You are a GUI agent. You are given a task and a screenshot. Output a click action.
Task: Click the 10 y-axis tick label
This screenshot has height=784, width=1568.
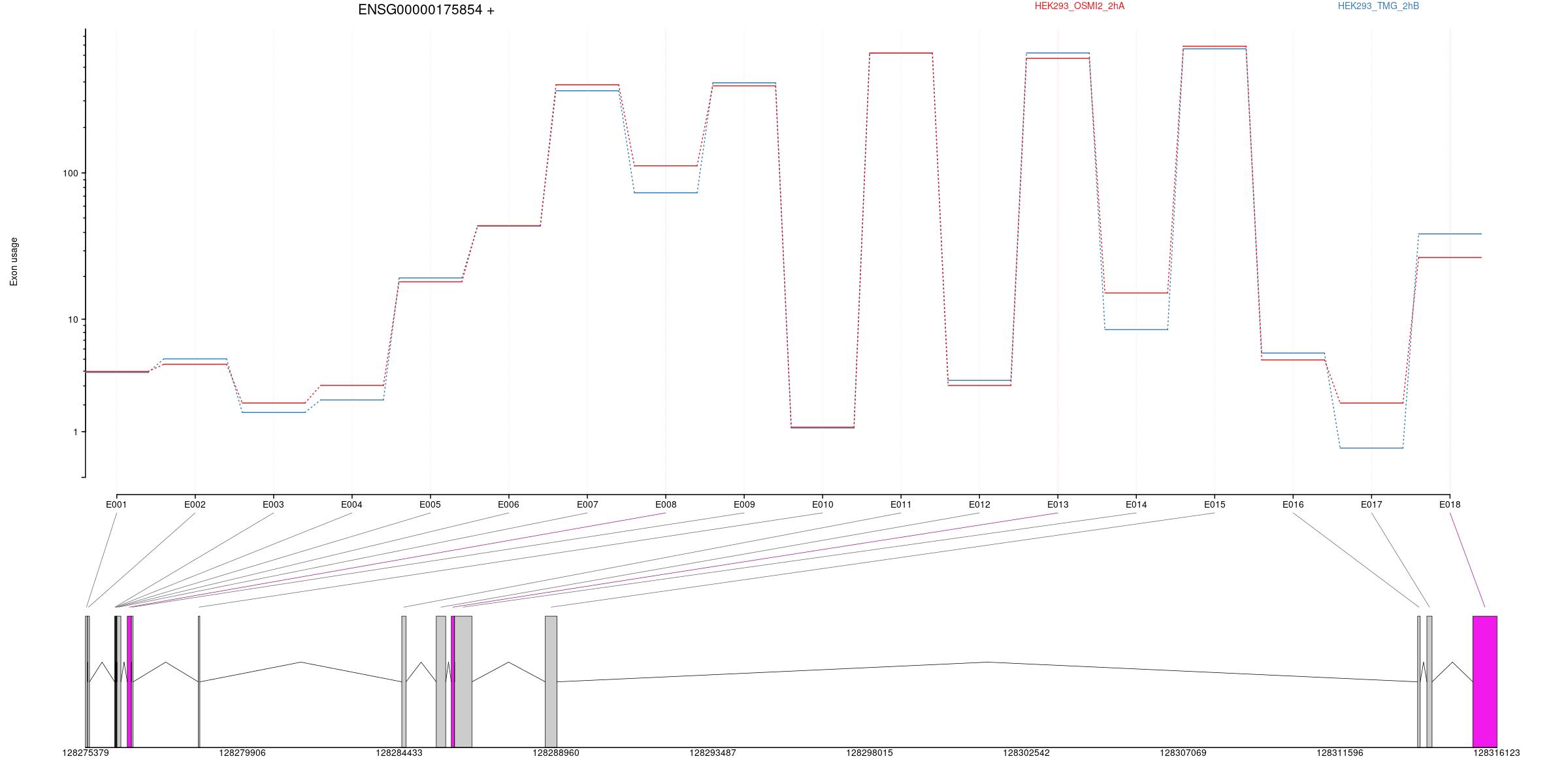(73, 319)
